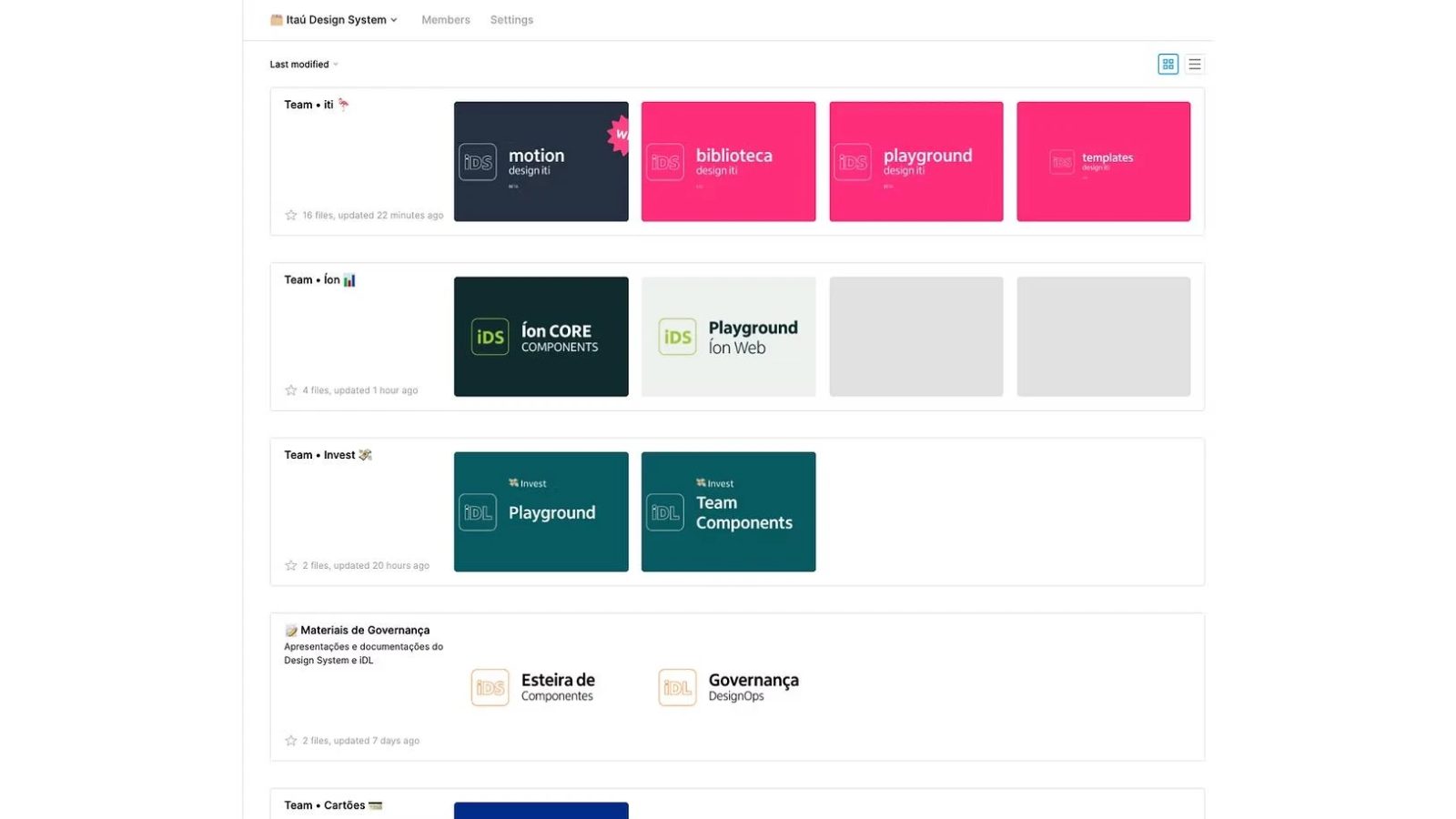Click the 'Apresentações e documentações' project description

pyautogui.click(x=363, y=653)
